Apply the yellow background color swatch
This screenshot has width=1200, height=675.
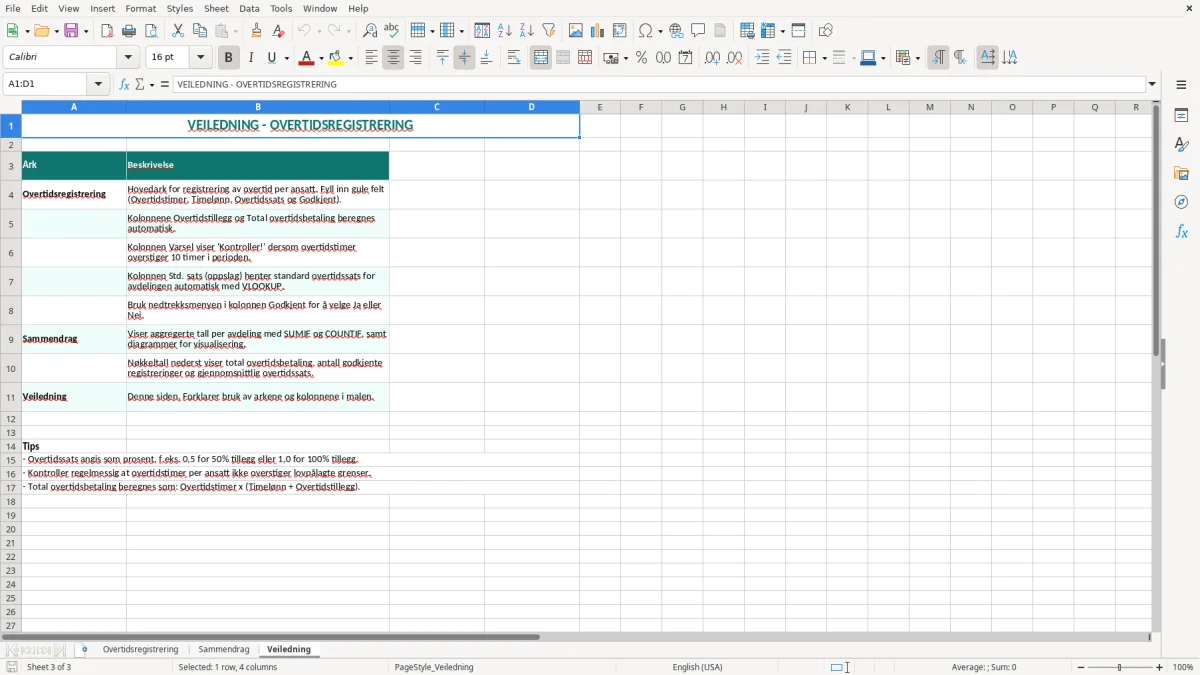tap(336, 58)
